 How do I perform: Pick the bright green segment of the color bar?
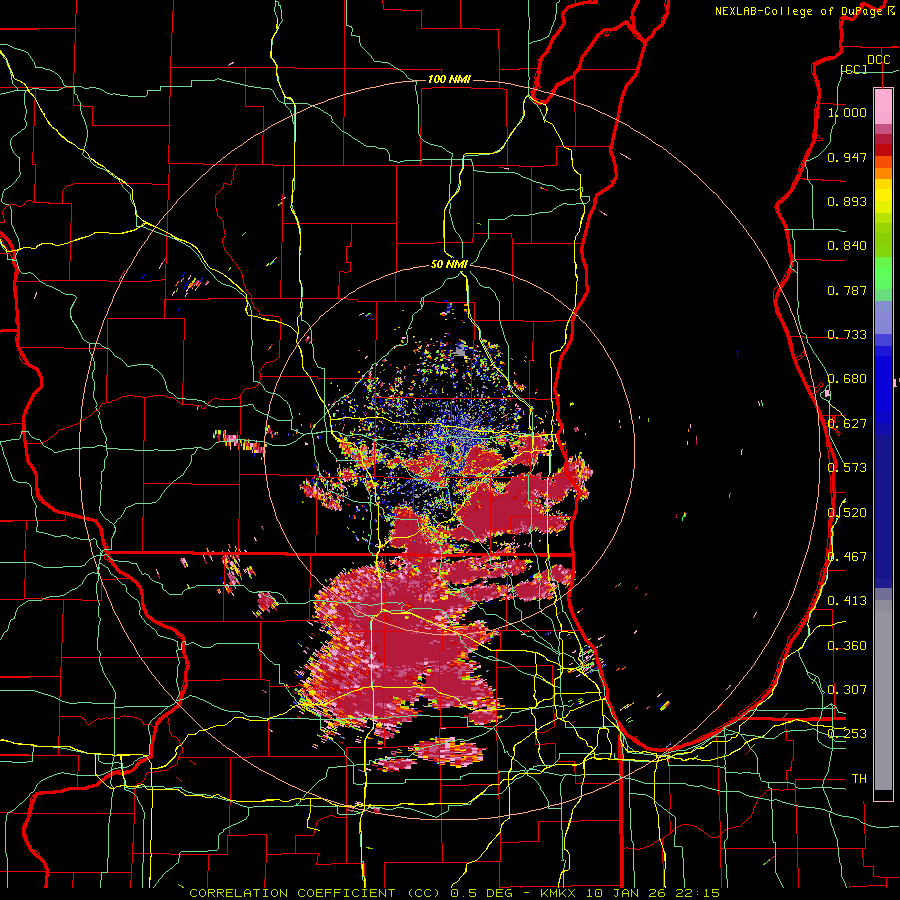[x=883, y=273]
